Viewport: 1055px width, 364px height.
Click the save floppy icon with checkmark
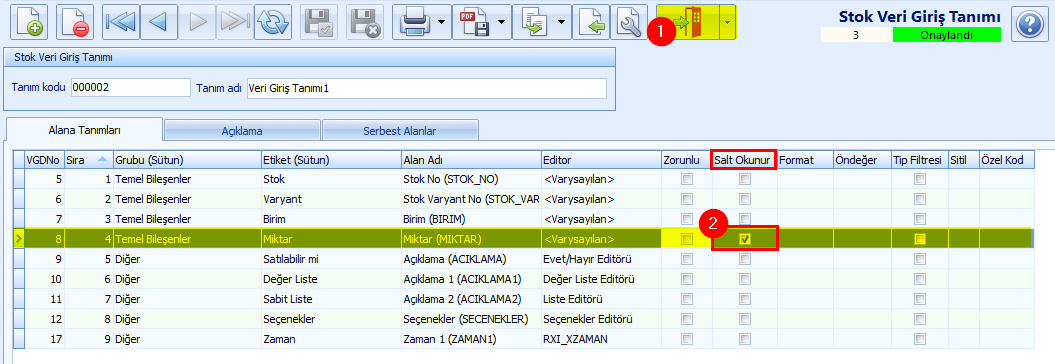tap(318, 22)
